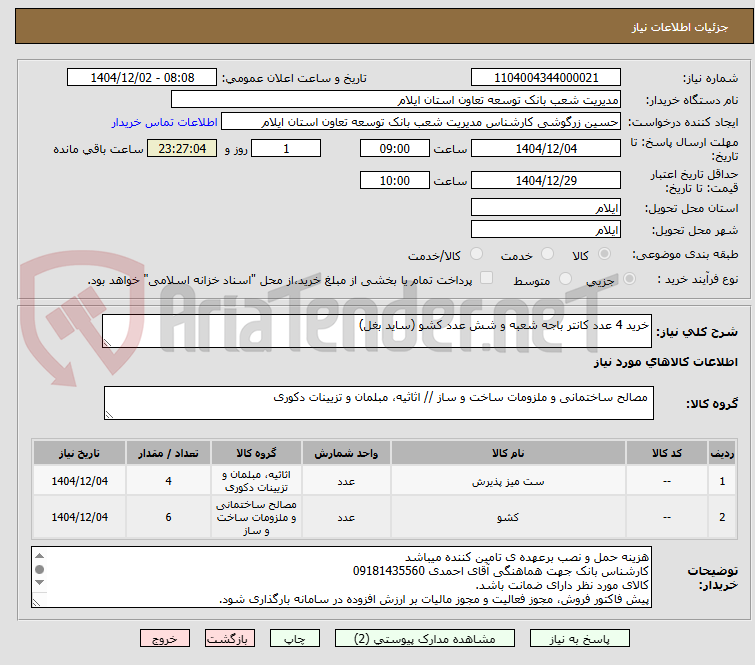
Task: Click the phone number 09181435560 text
Action: coord(389,571)
